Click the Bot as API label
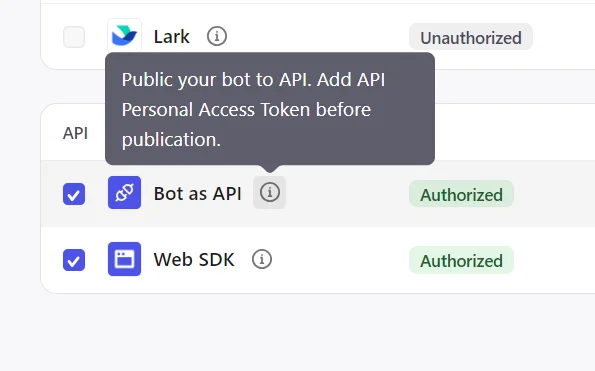The image size is (595, 371). (197, 193)
